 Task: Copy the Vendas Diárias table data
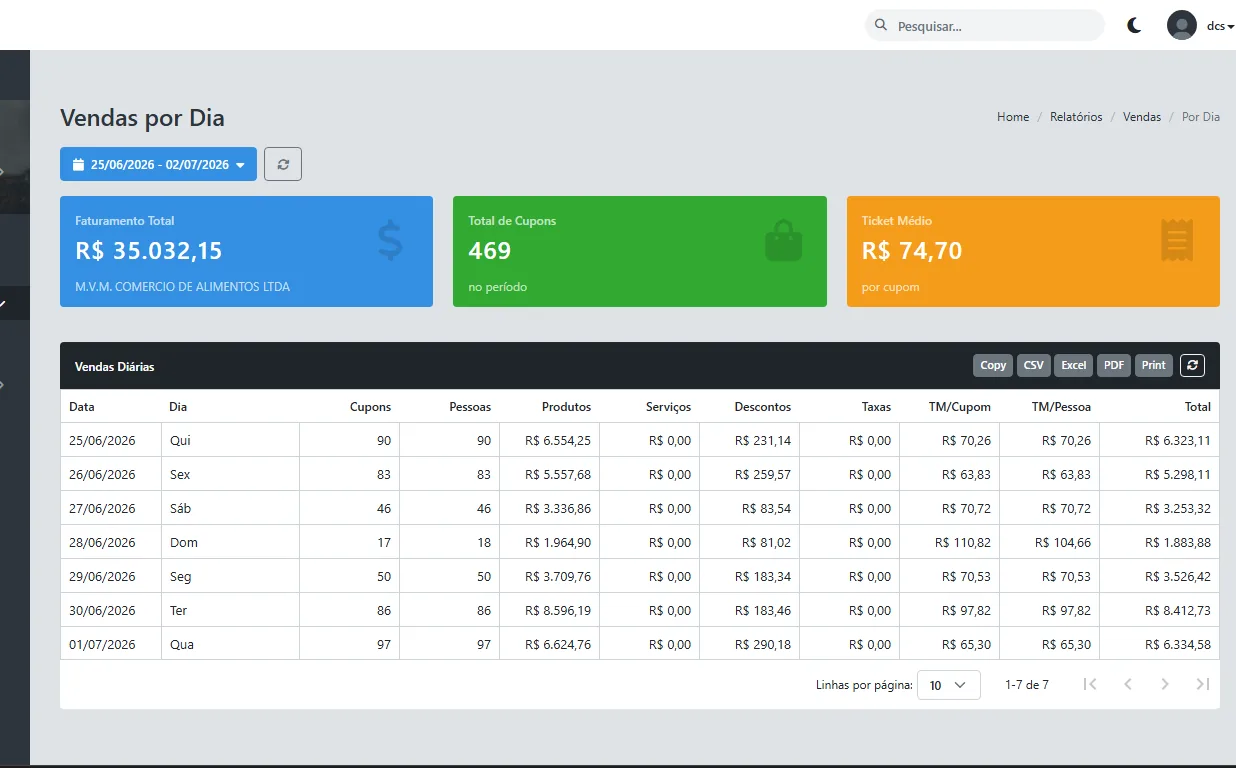(x=993, y=365)
